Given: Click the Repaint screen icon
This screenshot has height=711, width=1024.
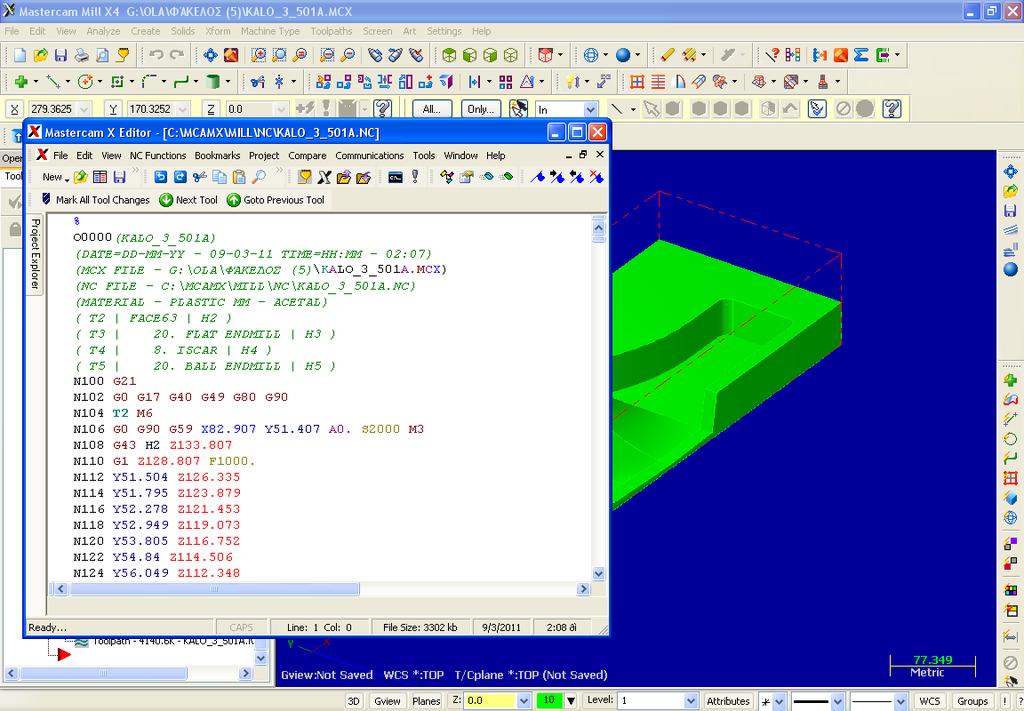Looking at the screenshot, I should pos(231,55).
